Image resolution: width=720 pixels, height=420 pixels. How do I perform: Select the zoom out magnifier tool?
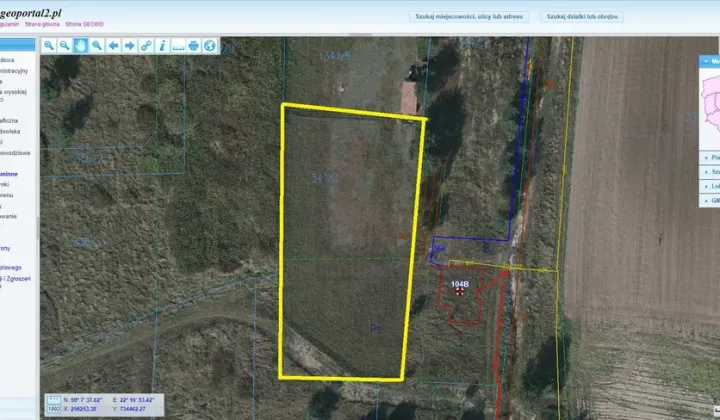click(65, 45)
